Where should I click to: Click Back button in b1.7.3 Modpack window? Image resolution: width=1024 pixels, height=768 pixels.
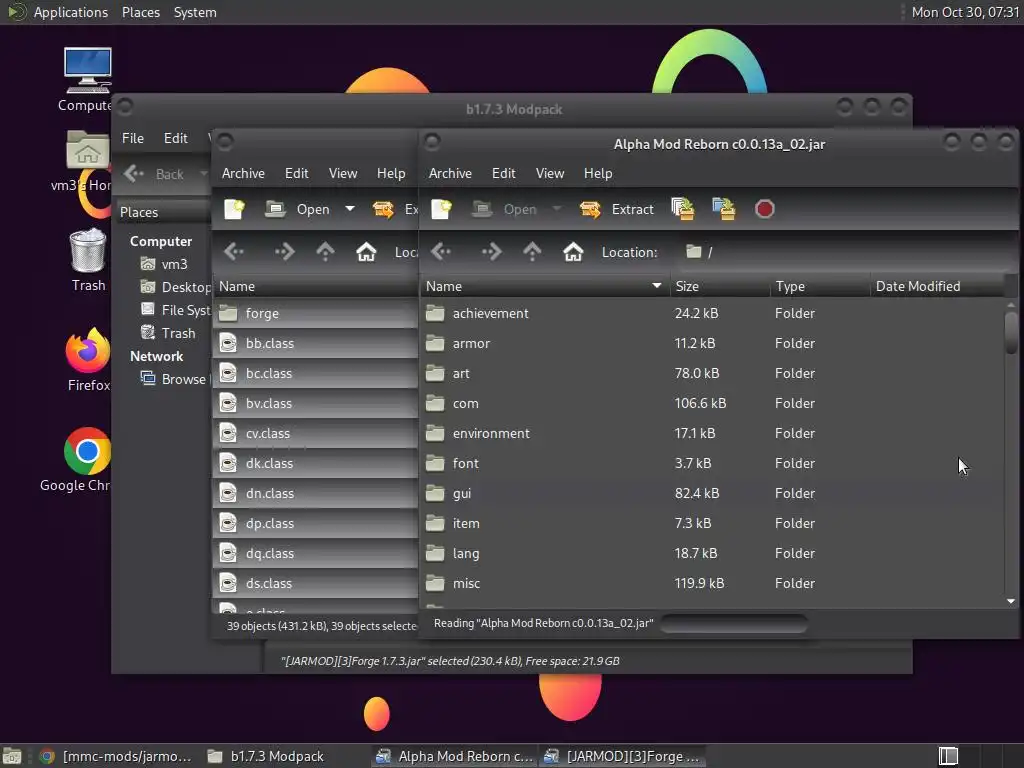[155, 174]
